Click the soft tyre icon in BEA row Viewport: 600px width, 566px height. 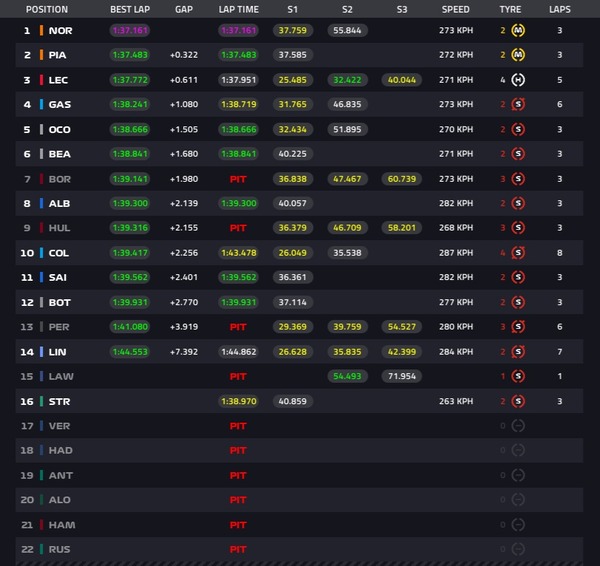pyautogui.click(x=518, y=154)
